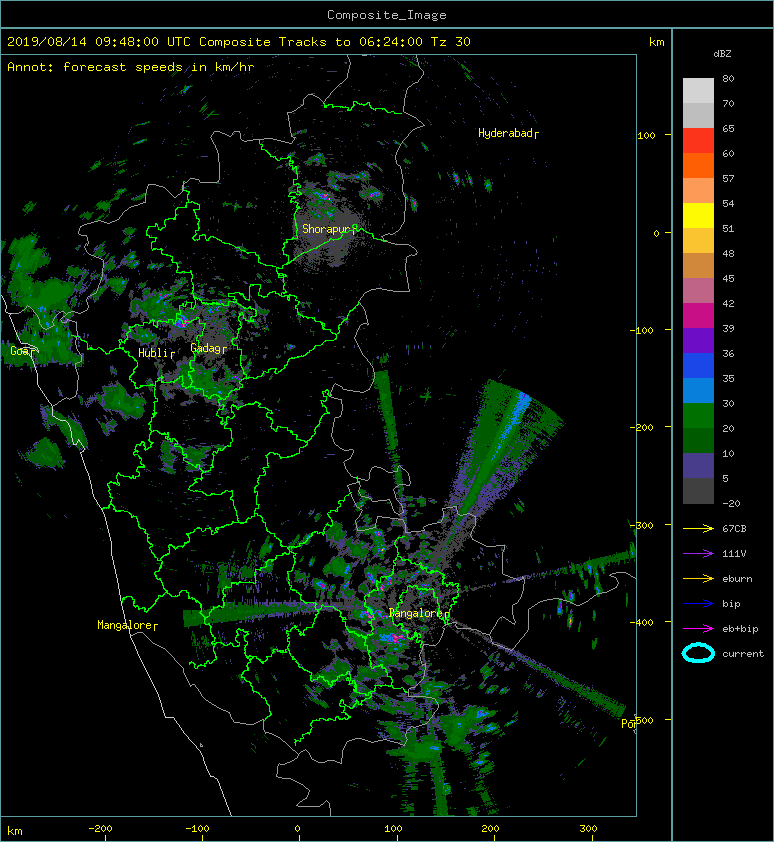Image resolution: width=774 pixels, height=842 pixels.
Task: Click the Hyderabad city label
Action: pos(505,133)
